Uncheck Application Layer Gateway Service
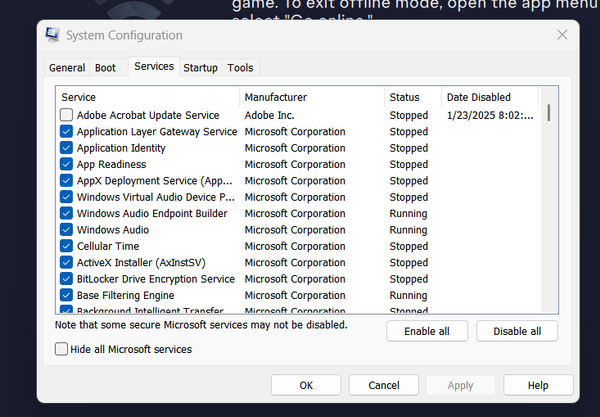Viewport: 600px width, 417px height. click(66, 131)
